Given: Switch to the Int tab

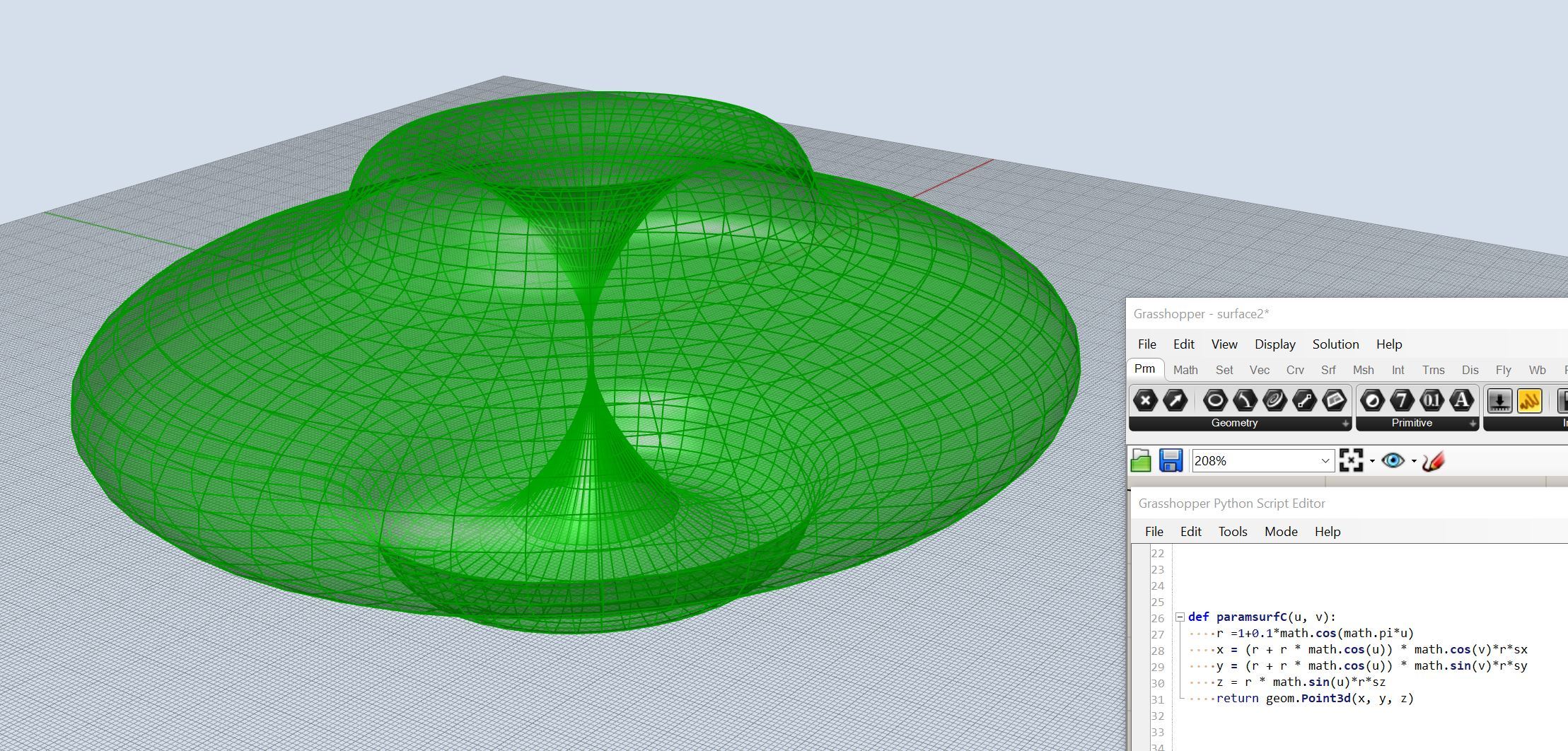Looking at the screenshot, I should point(1398,370).
